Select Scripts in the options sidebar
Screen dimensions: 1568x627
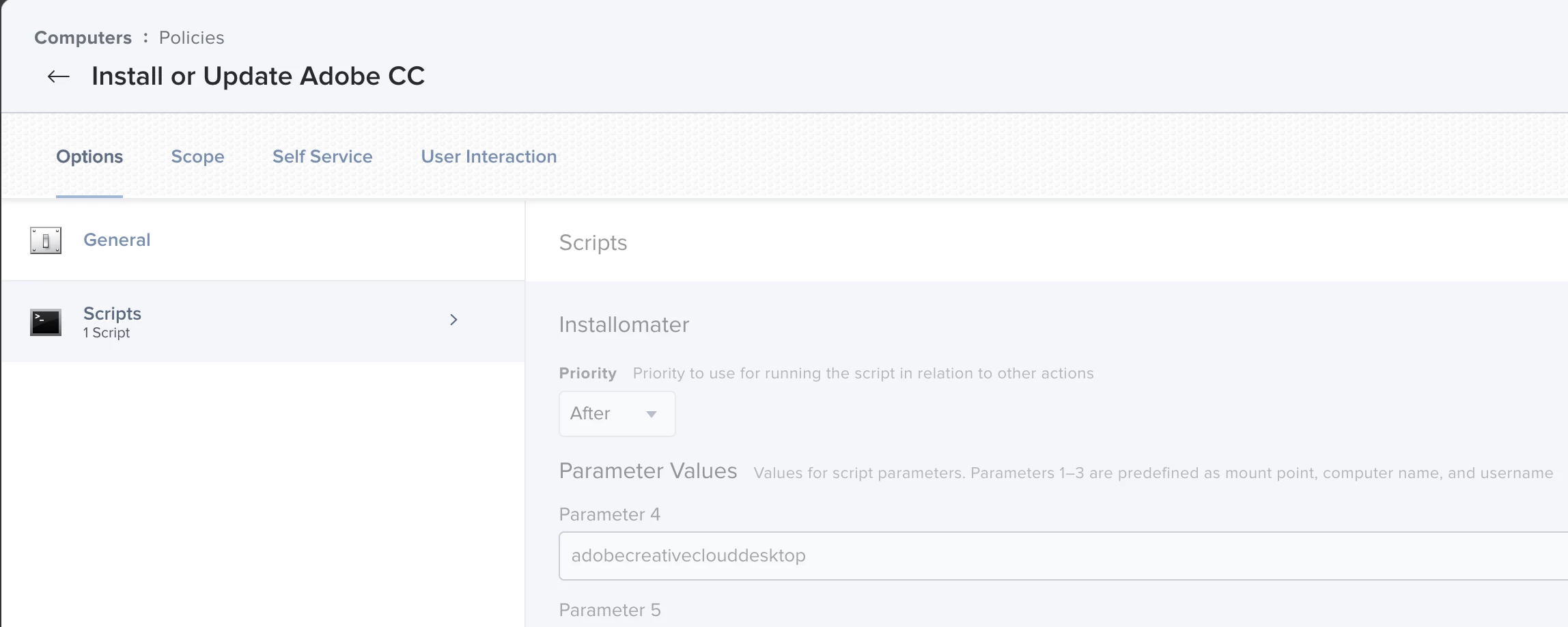coord(263,321)
